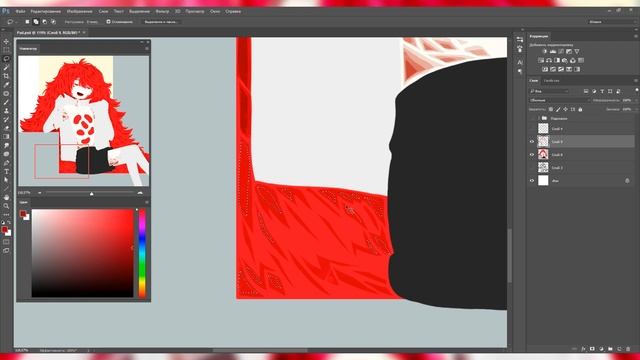This screenshot has width=640, height=360.
Task: Open the Изображение menu
Action: click(80, 11)
